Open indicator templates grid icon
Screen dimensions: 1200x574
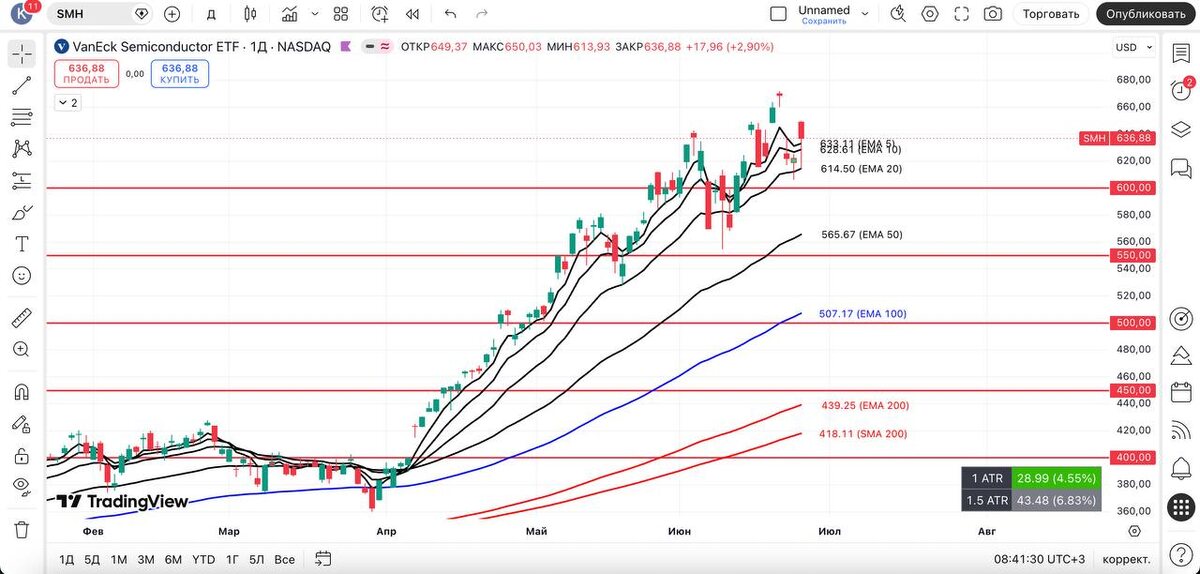click(341, 14)
